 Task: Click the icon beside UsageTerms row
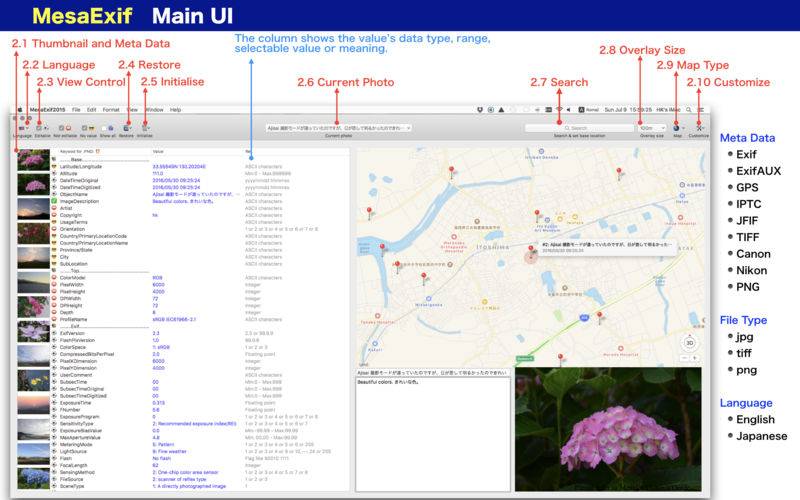coord(54,222)
